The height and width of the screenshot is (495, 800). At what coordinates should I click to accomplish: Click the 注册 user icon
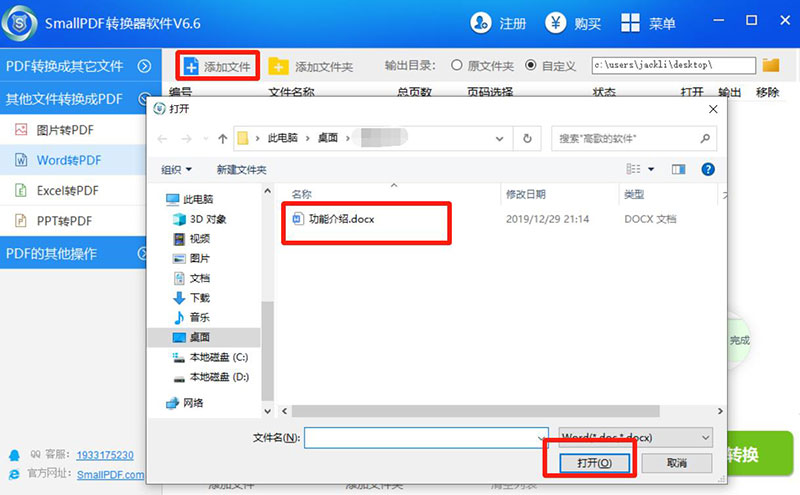(x=481, y=22)
